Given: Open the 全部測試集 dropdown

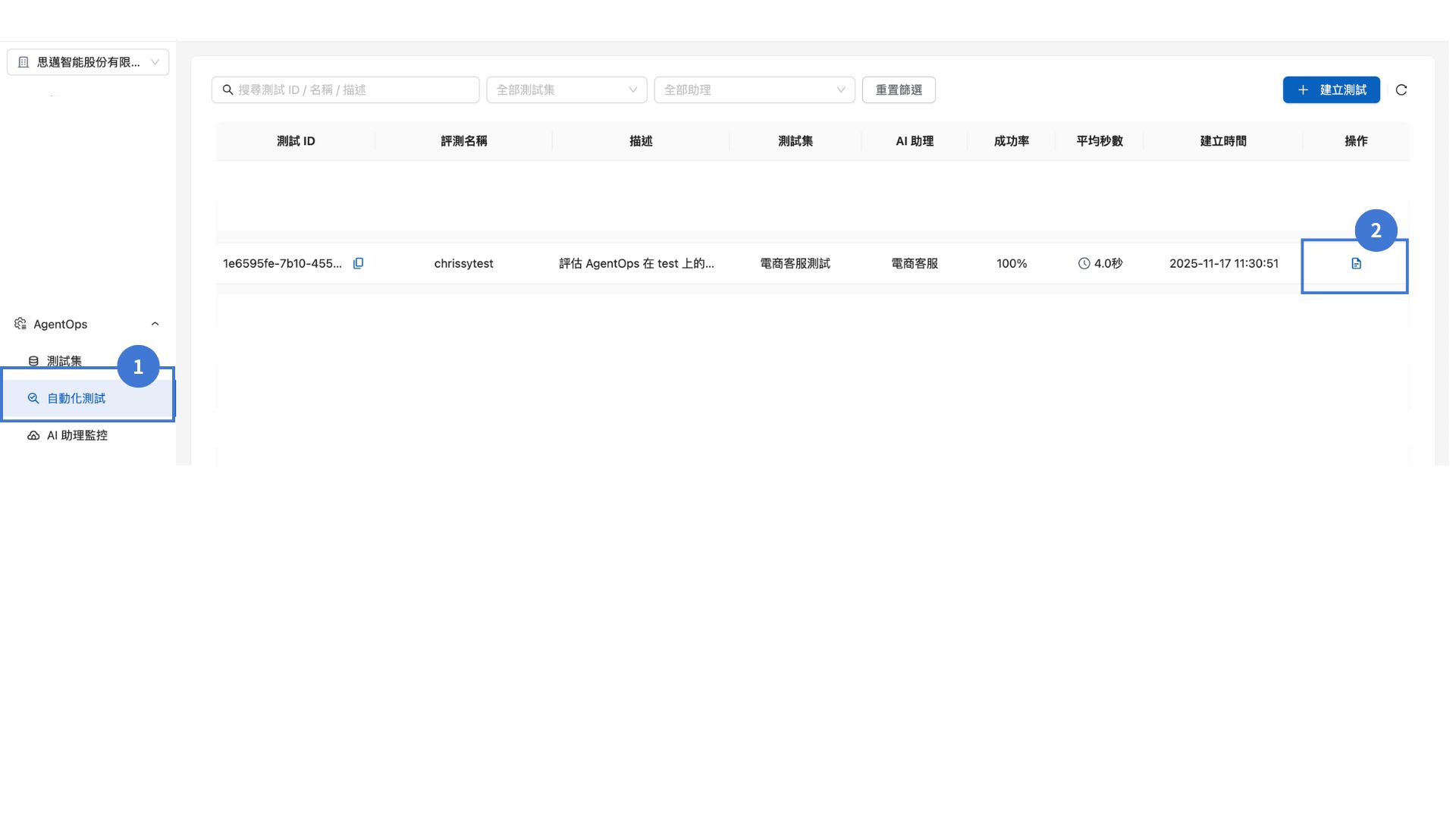Looking at the screenshot, I should point(566,90).
